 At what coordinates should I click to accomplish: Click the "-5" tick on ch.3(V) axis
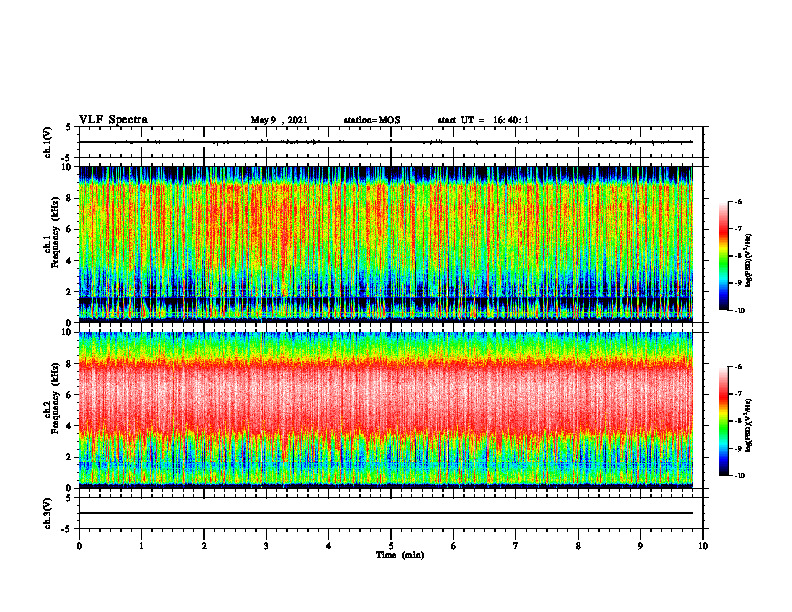point(66,529)
